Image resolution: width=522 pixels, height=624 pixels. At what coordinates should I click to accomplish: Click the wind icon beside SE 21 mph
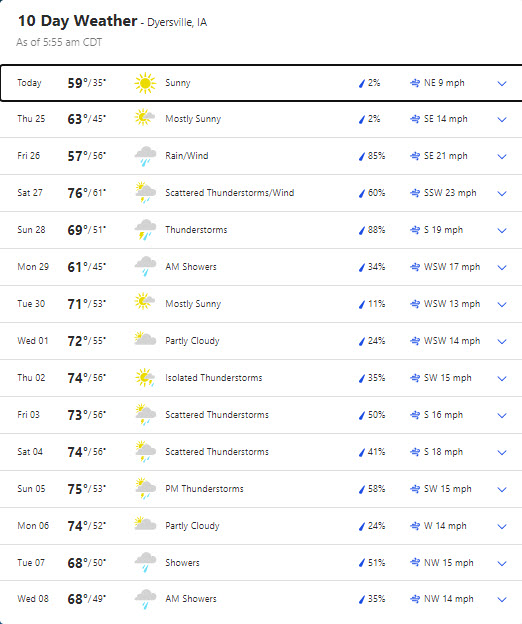tap(415, 156)
